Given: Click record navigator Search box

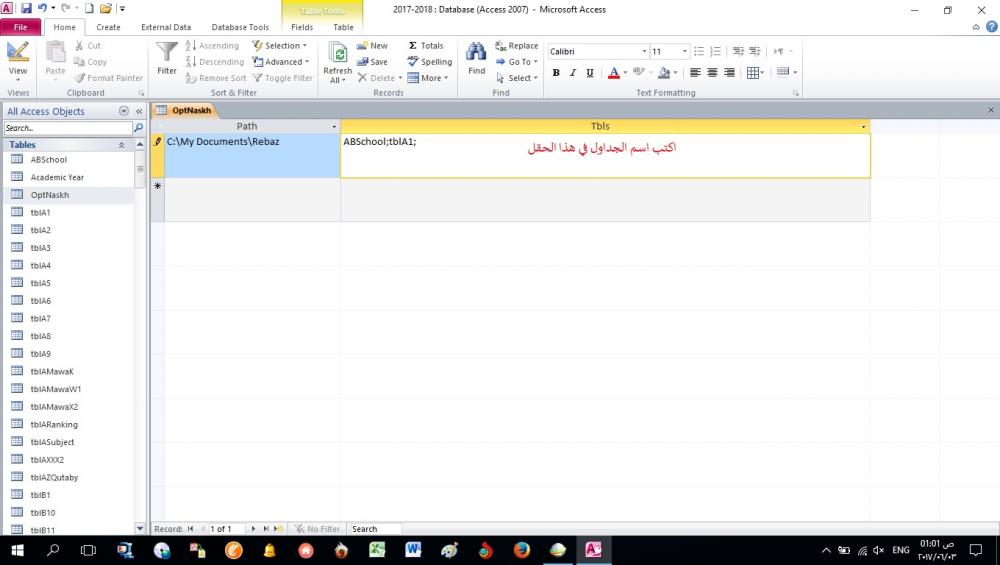Looking at the screenshot, I should coord(375,529).
